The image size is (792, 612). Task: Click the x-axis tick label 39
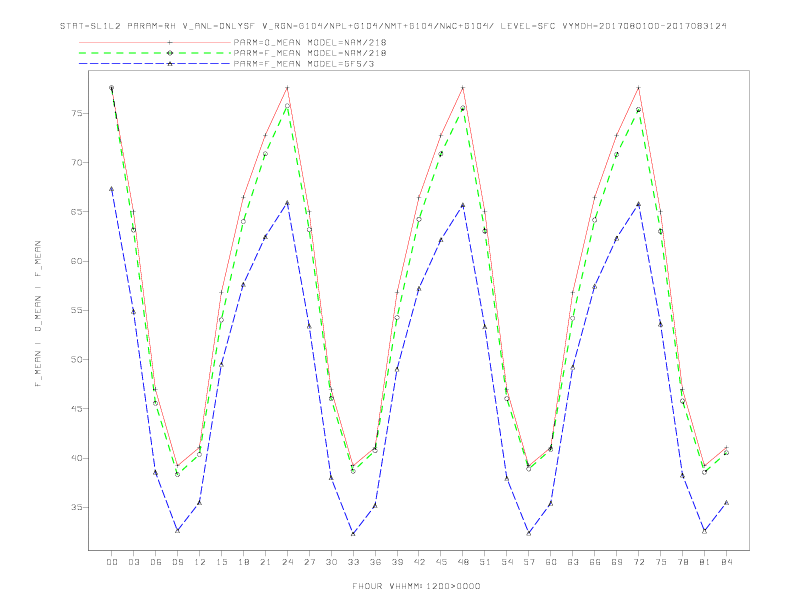click(x=397, y=562)
